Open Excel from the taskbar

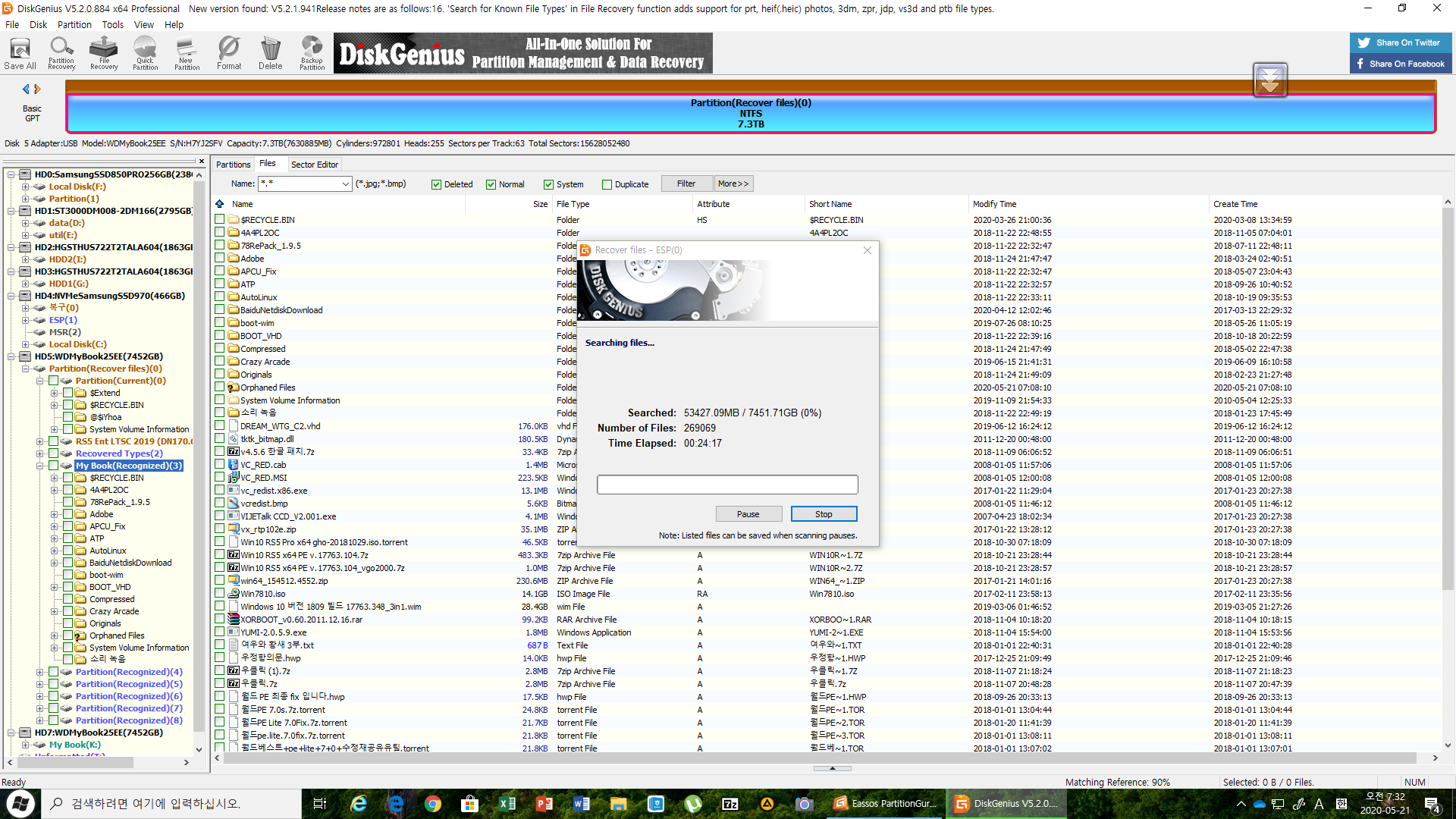tap(507, 804)
